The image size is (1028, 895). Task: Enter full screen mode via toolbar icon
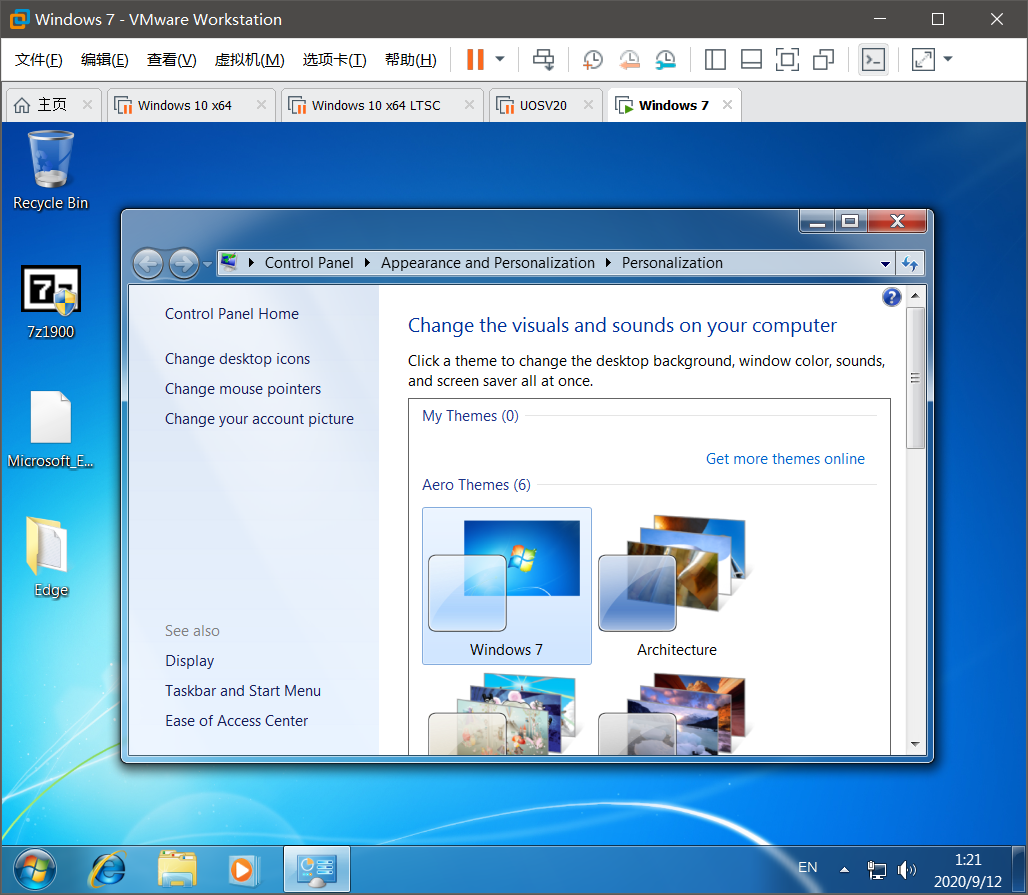[787, 60]
